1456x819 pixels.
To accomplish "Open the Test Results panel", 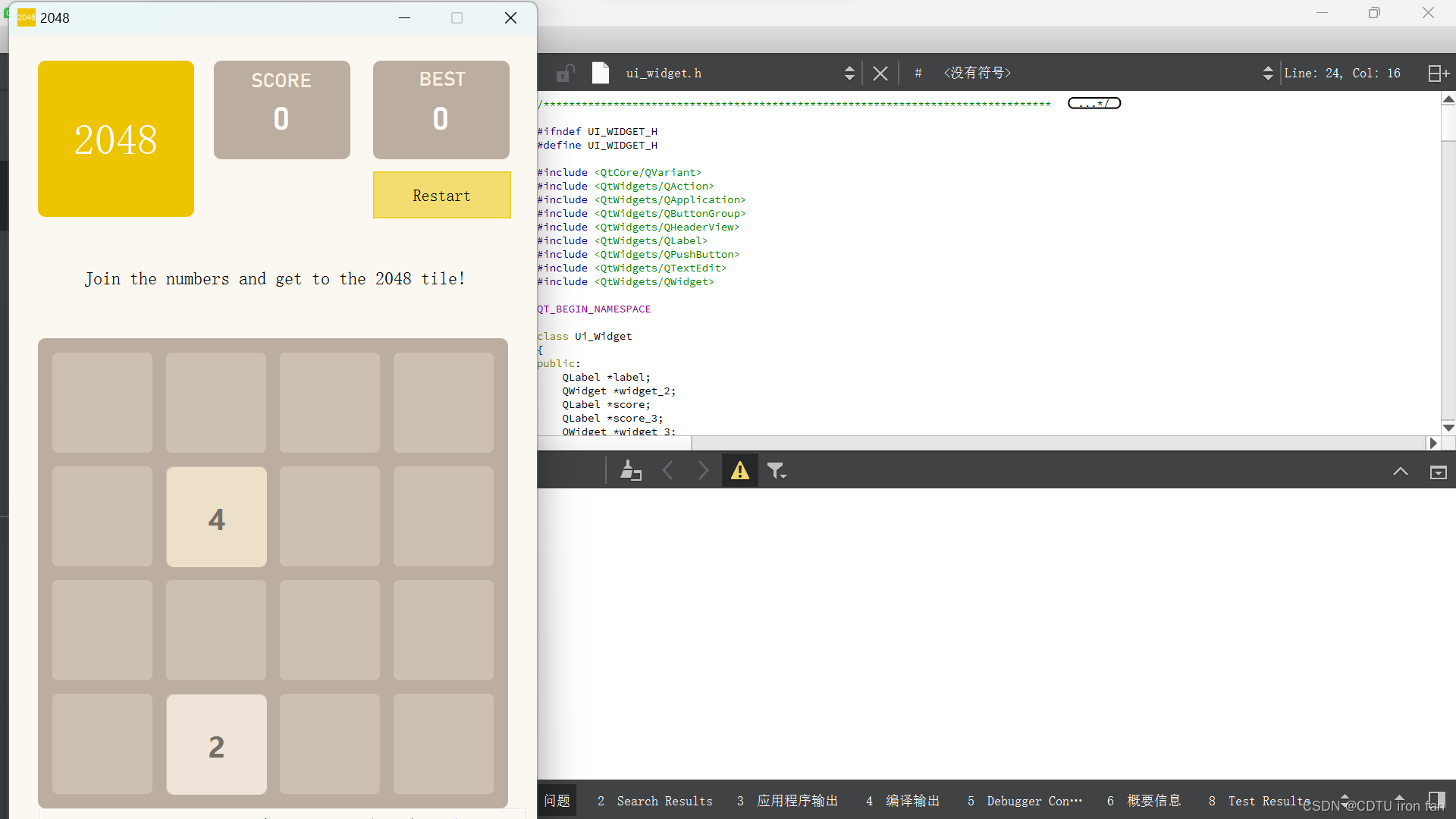I will 1269,801.
